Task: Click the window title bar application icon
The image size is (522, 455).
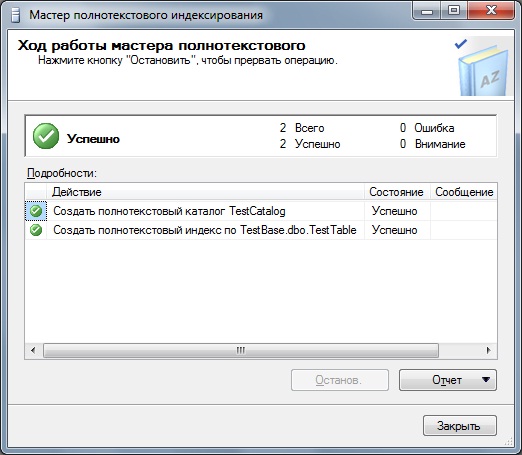Action: click(x=15, y=15)
